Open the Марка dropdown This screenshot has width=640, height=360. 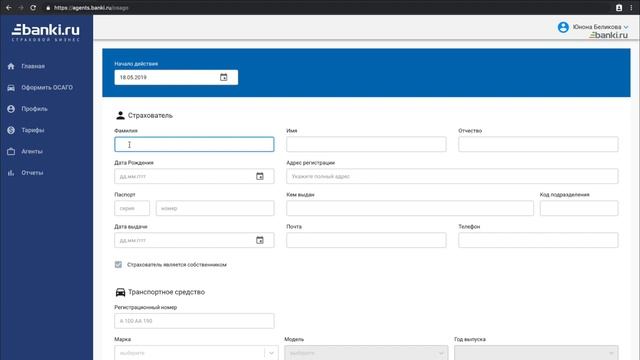click(196, 353)
